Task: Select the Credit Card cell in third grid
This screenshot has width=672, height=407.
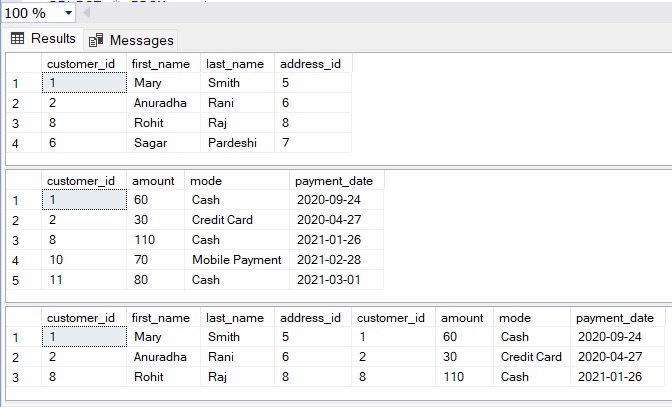Action: point(531,357)
